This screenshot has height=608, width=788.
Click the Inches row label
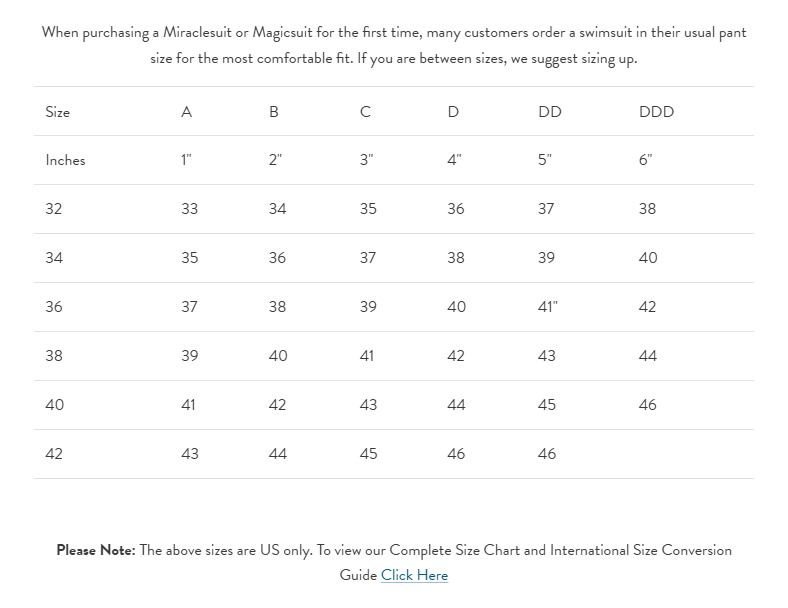(x=65, y=160)
